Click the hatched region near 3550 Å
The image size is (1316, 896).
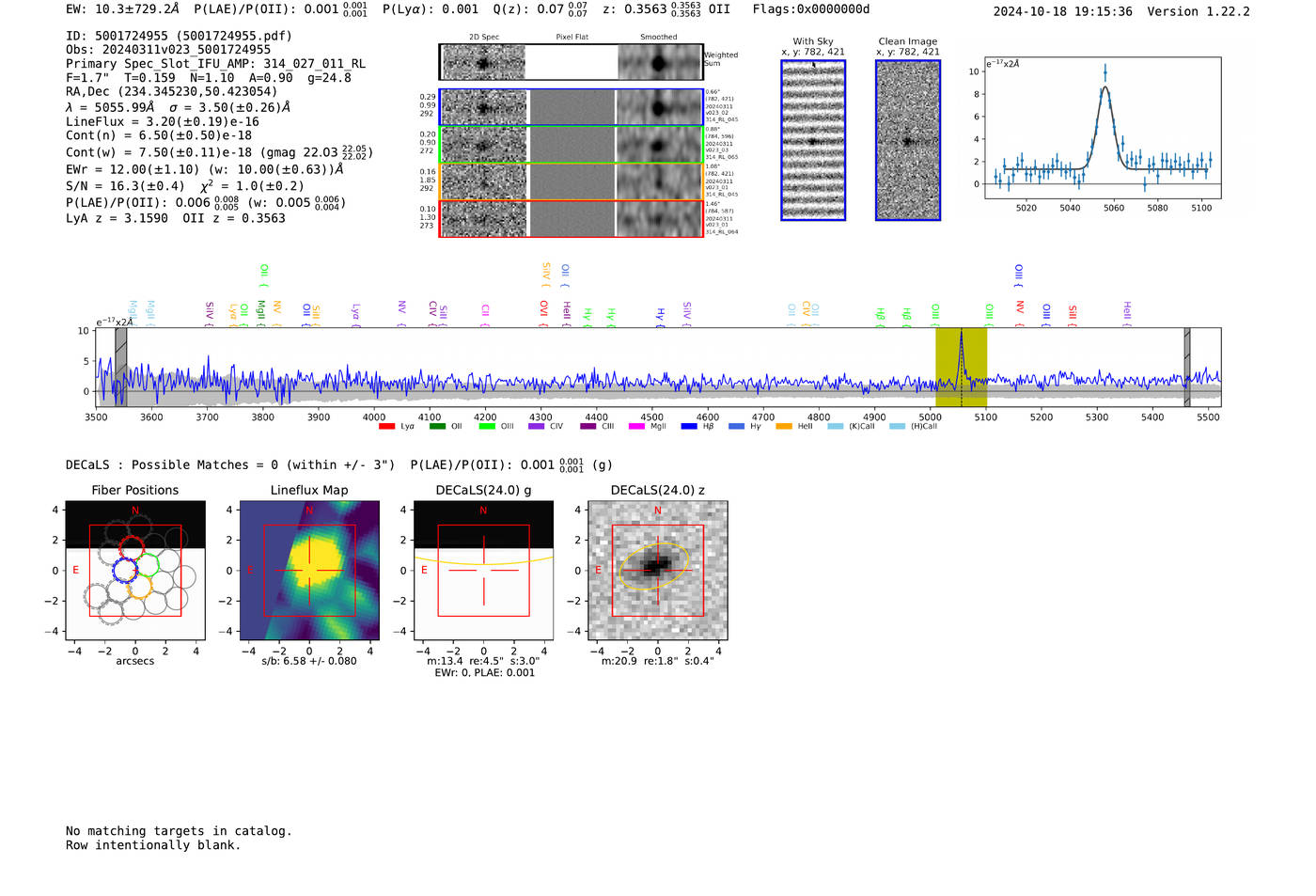coord(121,367)
